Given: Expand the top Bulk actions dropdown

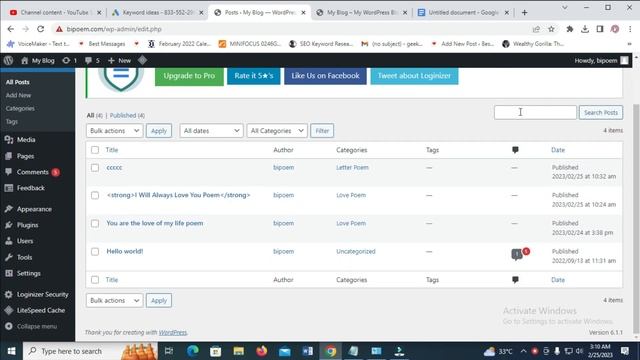Looking at the screenshot, I should [x=115, y=131].
